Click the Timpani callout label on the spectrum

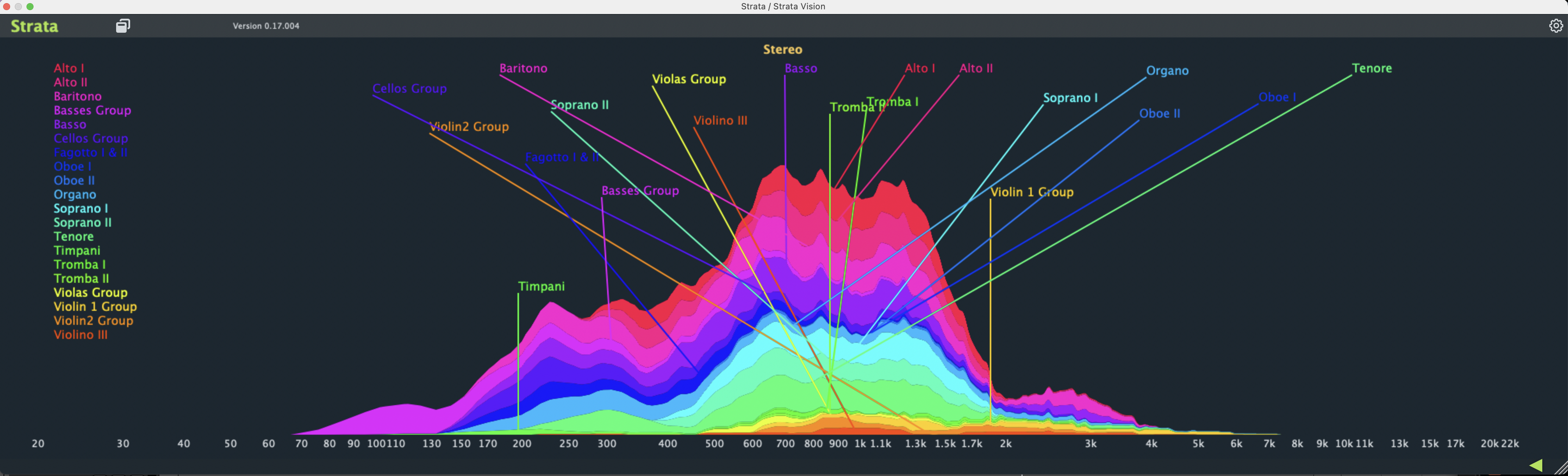coord(541,286)
